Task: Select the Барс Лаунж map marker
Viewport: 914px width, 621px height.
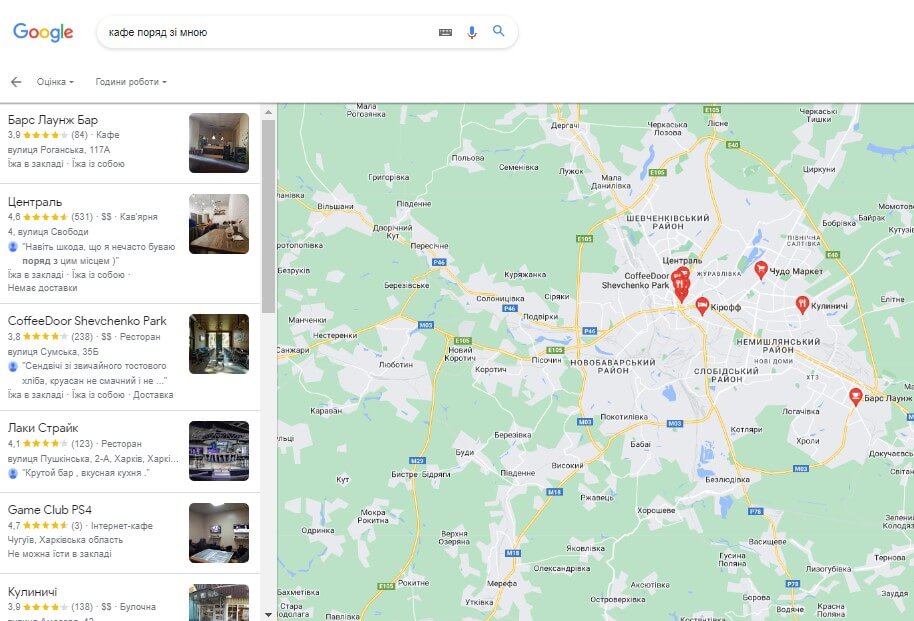Action: 855,397
